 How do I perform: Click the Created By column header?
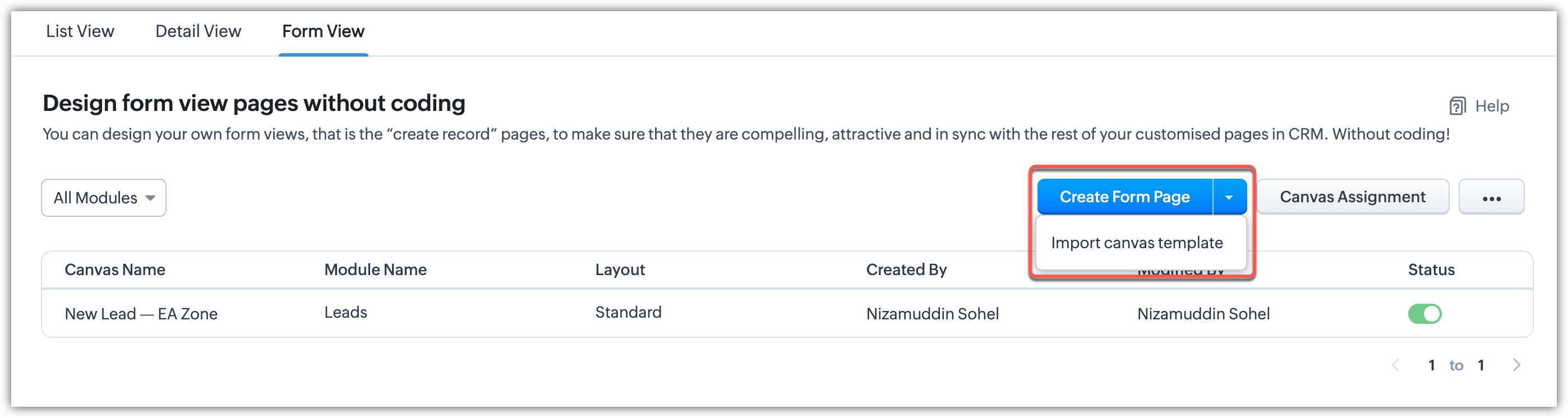[906, 270]
